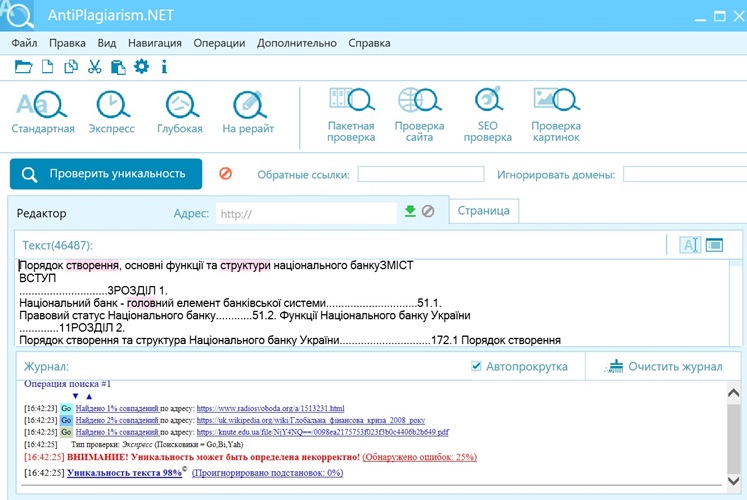Open the Файл menu
This screenshot has height=500, width=747.
click(x=24, y=43)
